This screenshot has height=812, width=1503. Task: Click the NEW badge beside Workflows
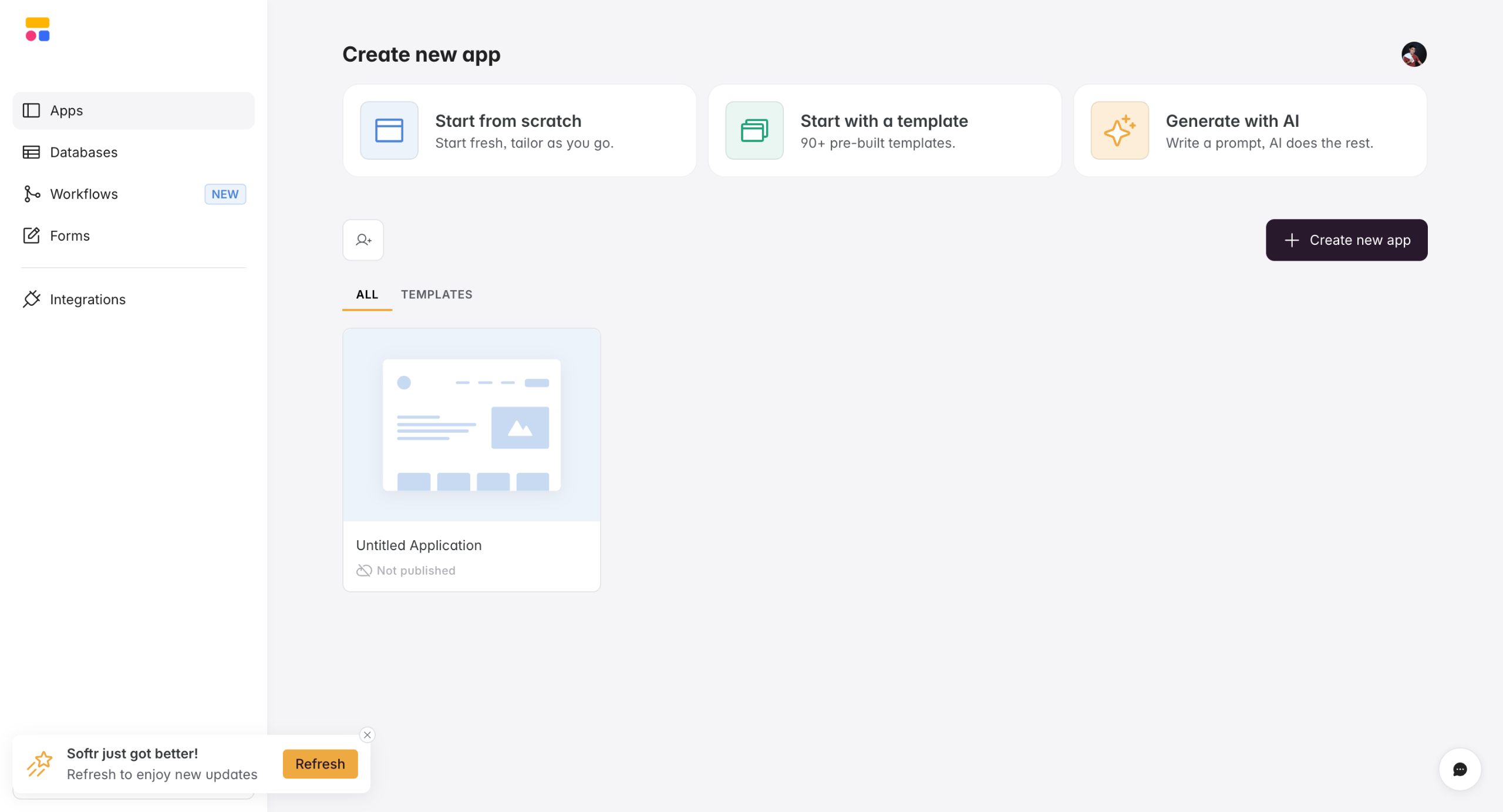[x=225, y=194]
